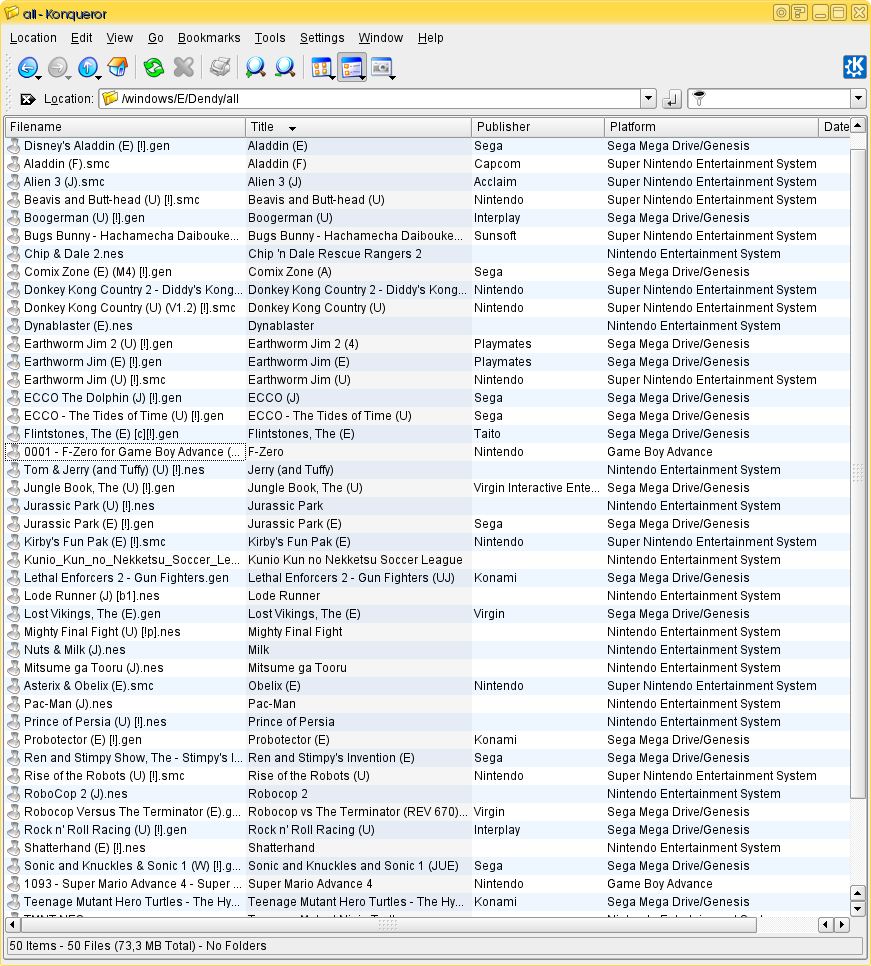
Task: Click the Konqueror window menu icon in titlebar
Action: pyautogui.click(x=11, y=12)
